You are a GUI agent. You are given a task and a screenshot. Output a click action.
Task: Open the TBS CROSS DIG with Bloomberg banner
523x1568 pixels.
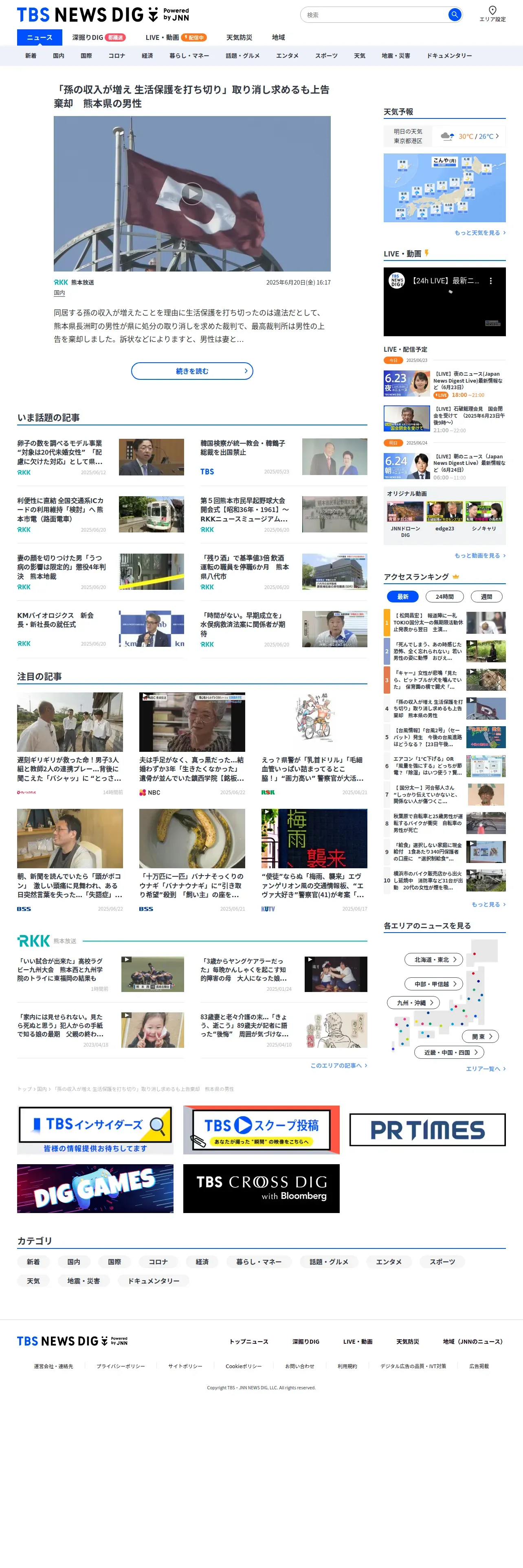[x=261, y=1188]
